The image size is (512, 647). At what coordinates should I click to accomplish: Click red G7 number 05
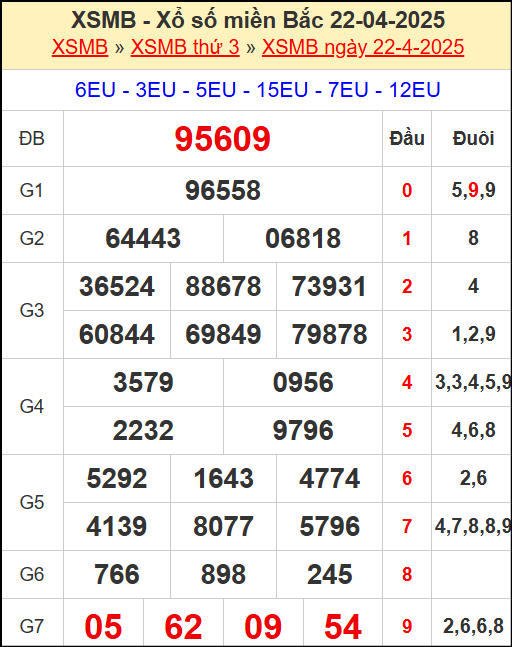tap(103, 626)
